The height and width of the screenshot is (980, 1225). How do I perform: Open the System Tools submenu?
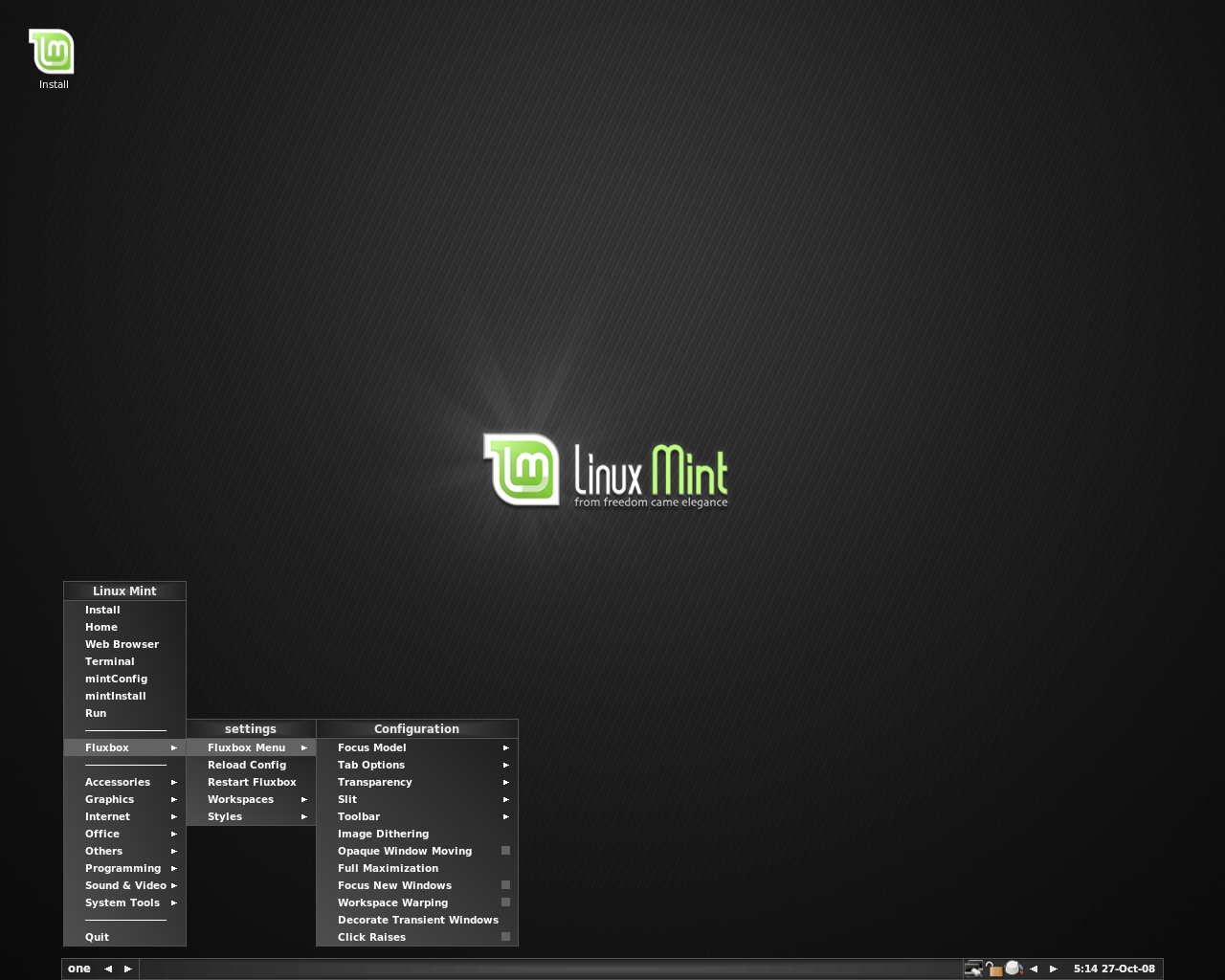click(x=124, y=902)
